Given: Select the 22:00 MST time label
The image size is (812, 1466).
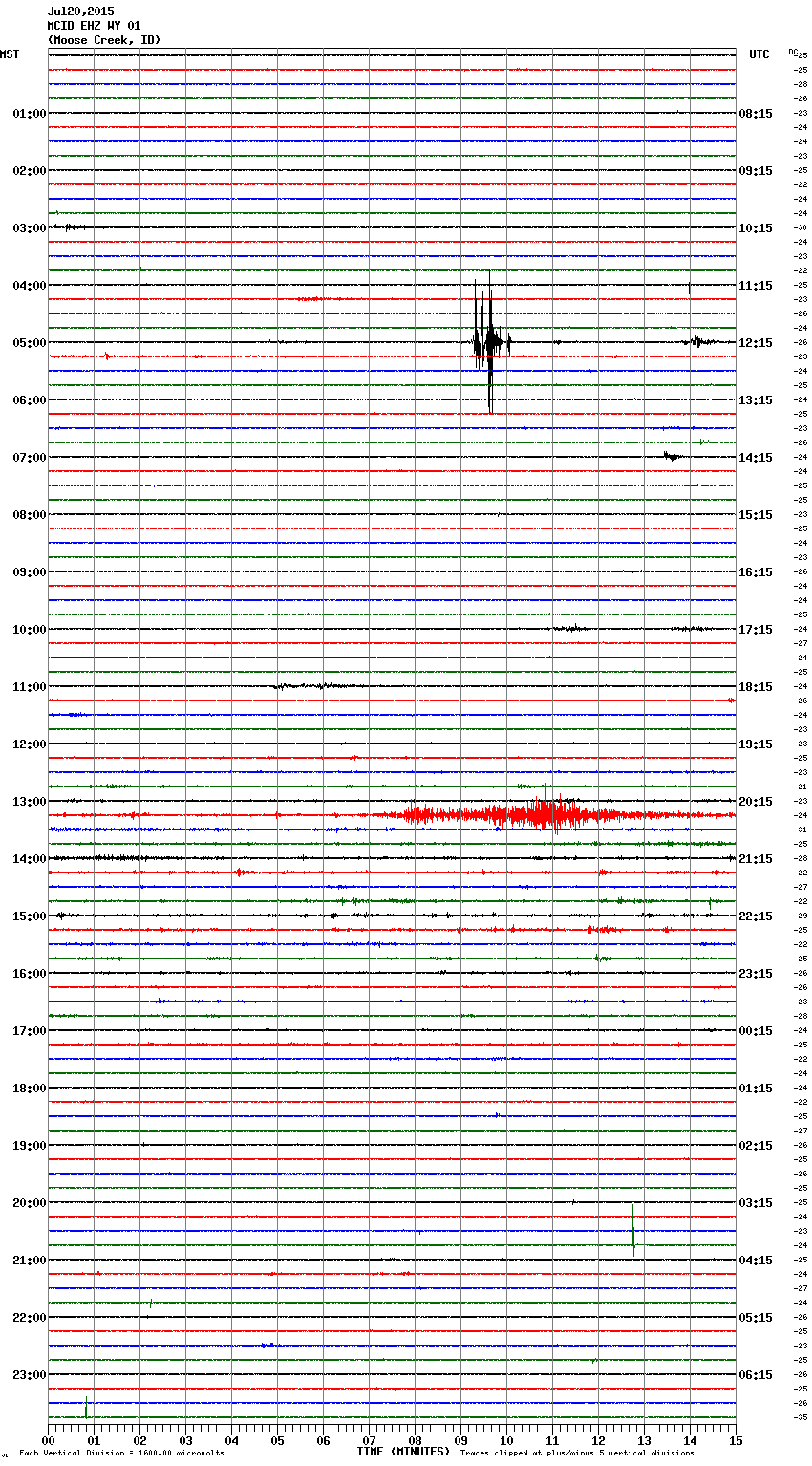Looking at the screenshot, I should (30, 1318).
